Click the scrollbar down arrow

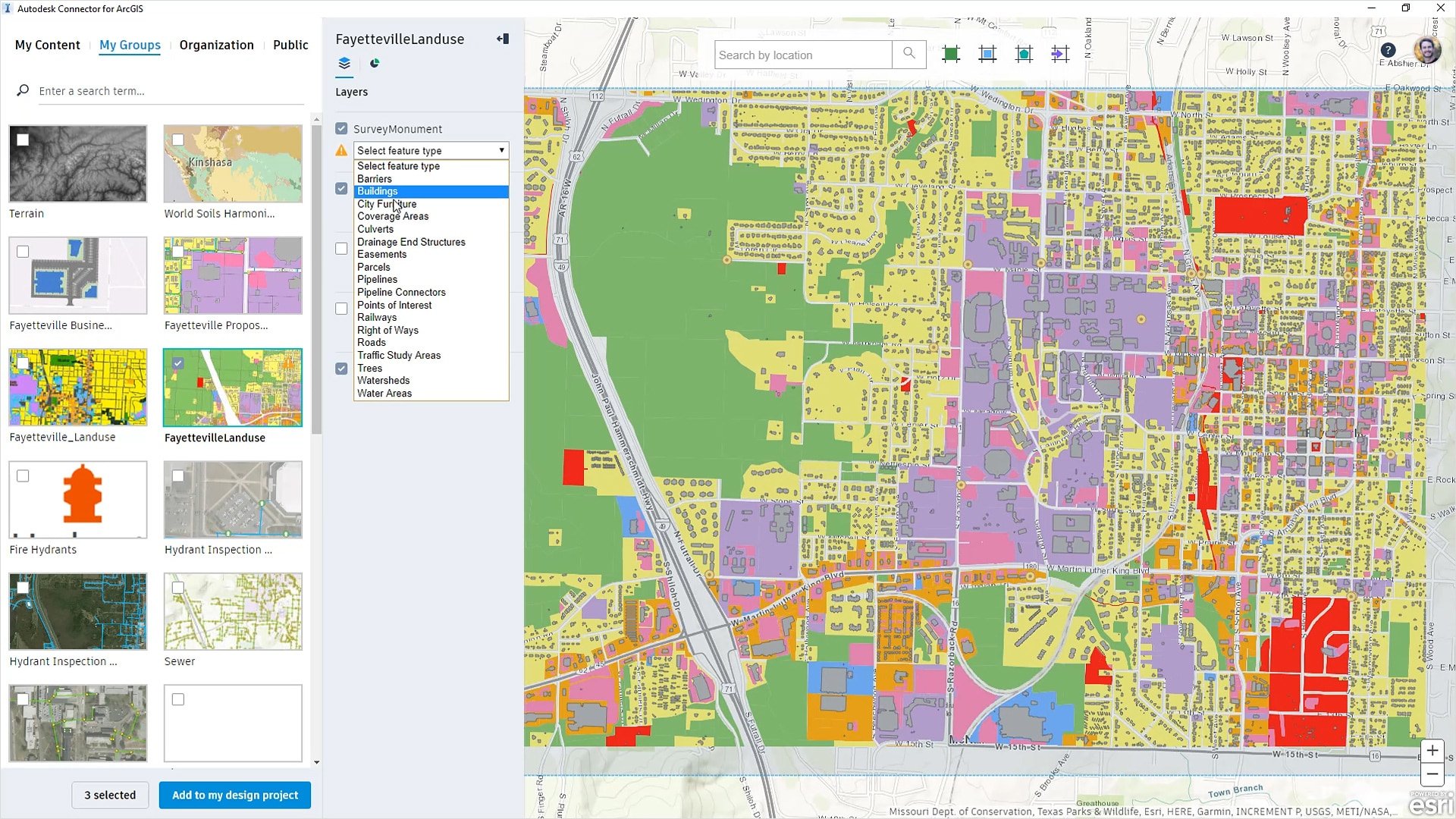tap(316, 762)
